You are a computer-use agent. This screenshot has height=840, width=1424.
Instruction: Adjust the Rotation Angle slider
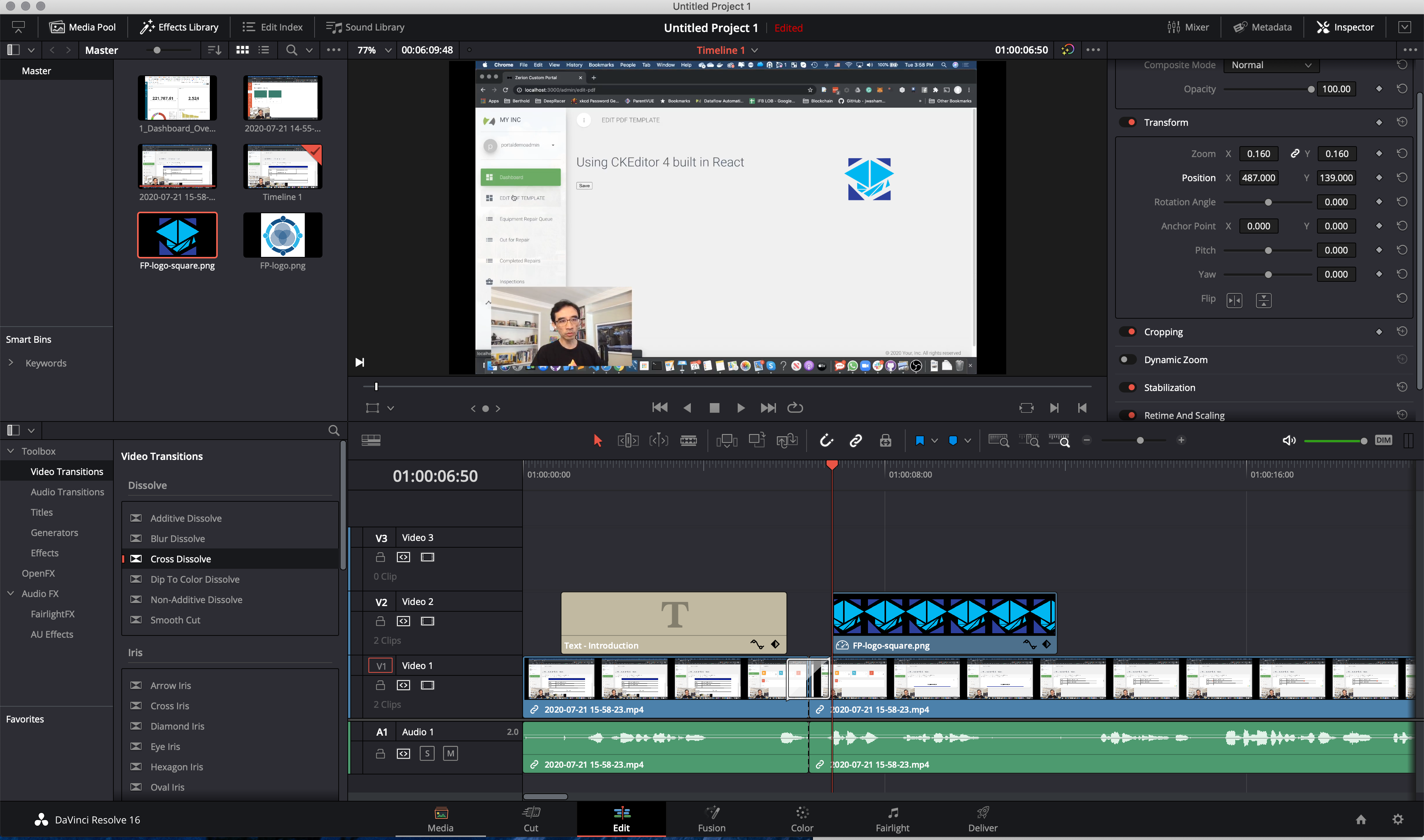pyautogui.click(x=1267, y=202)
